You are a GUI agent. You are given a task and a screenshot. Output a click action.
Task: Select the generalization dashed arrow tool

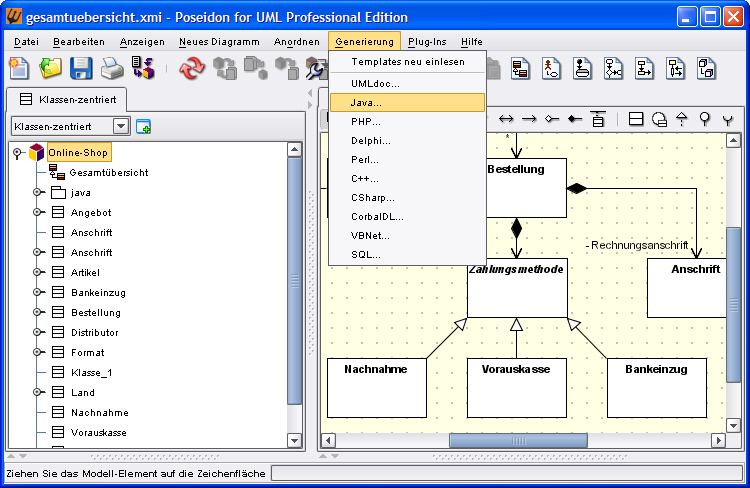682,119
